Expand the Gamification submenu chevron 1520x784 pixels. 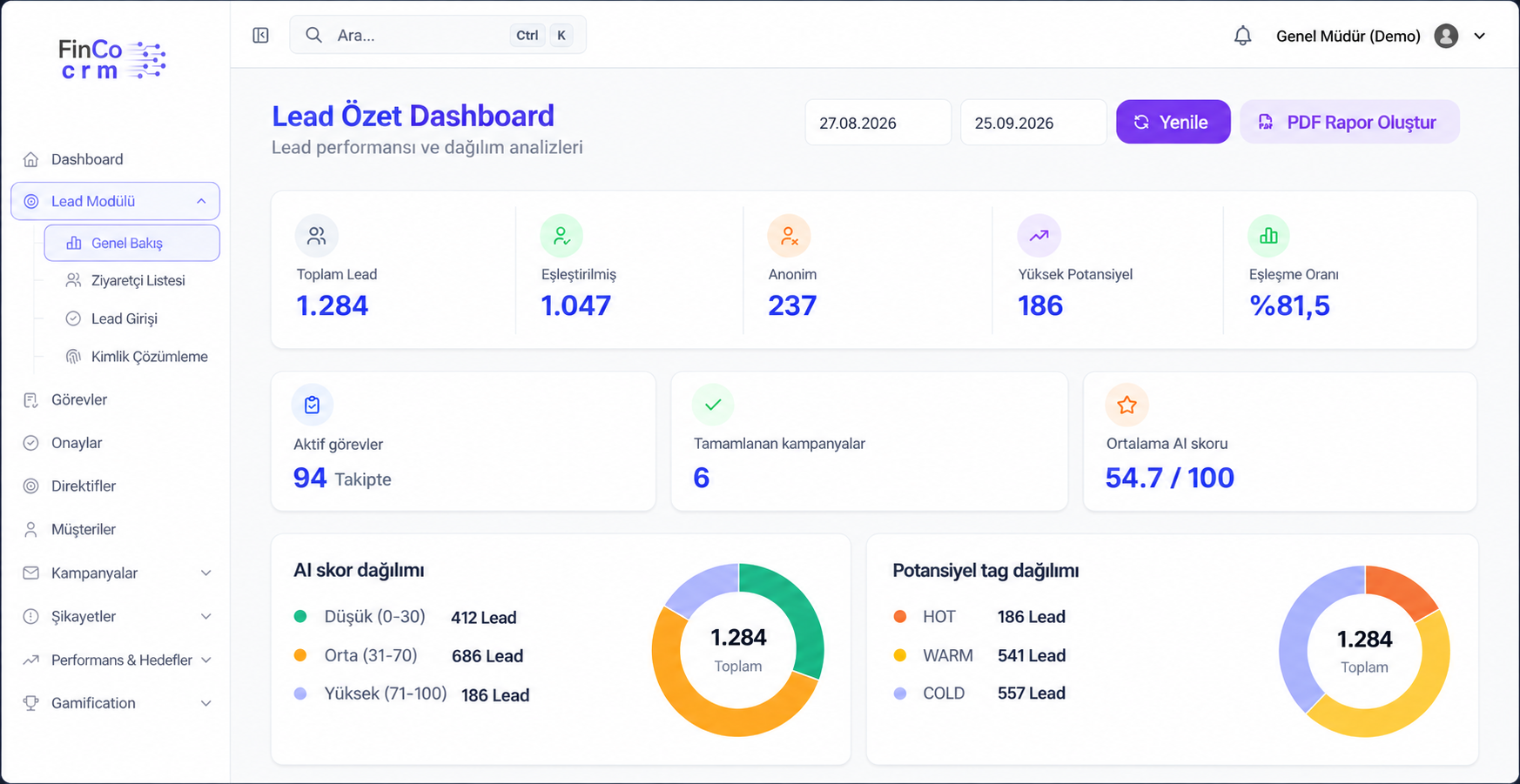coord(206,703)
